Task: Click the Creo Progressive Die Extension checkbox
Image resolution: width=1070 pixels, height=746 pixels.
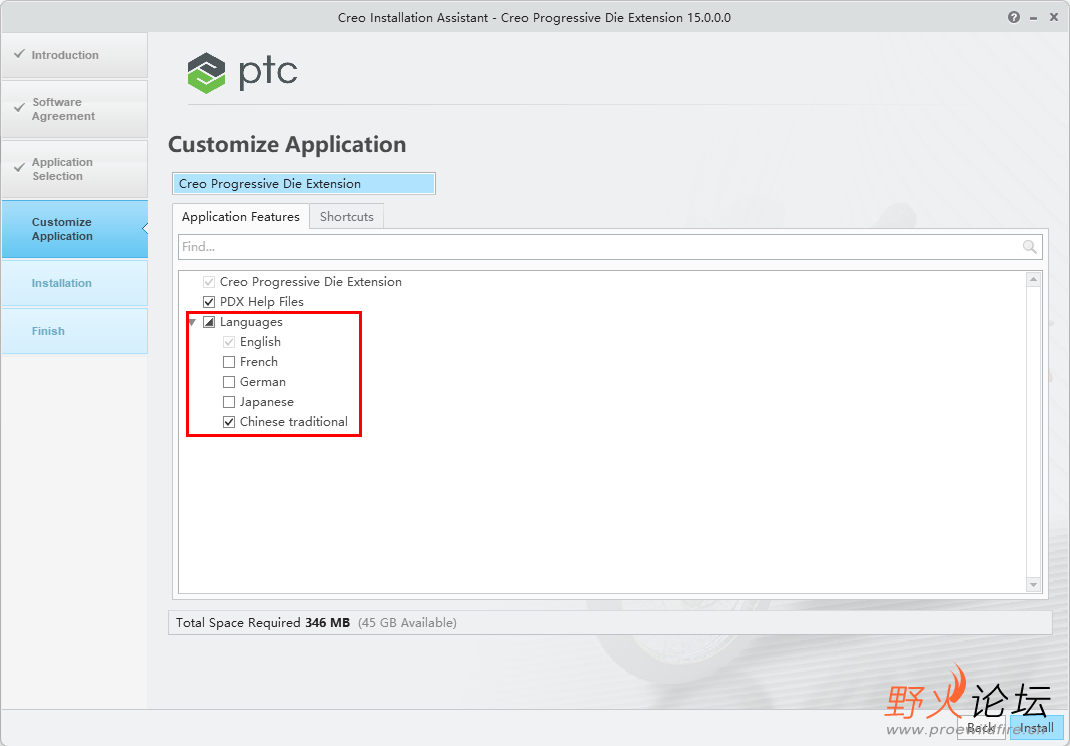Action: [209, 282]
